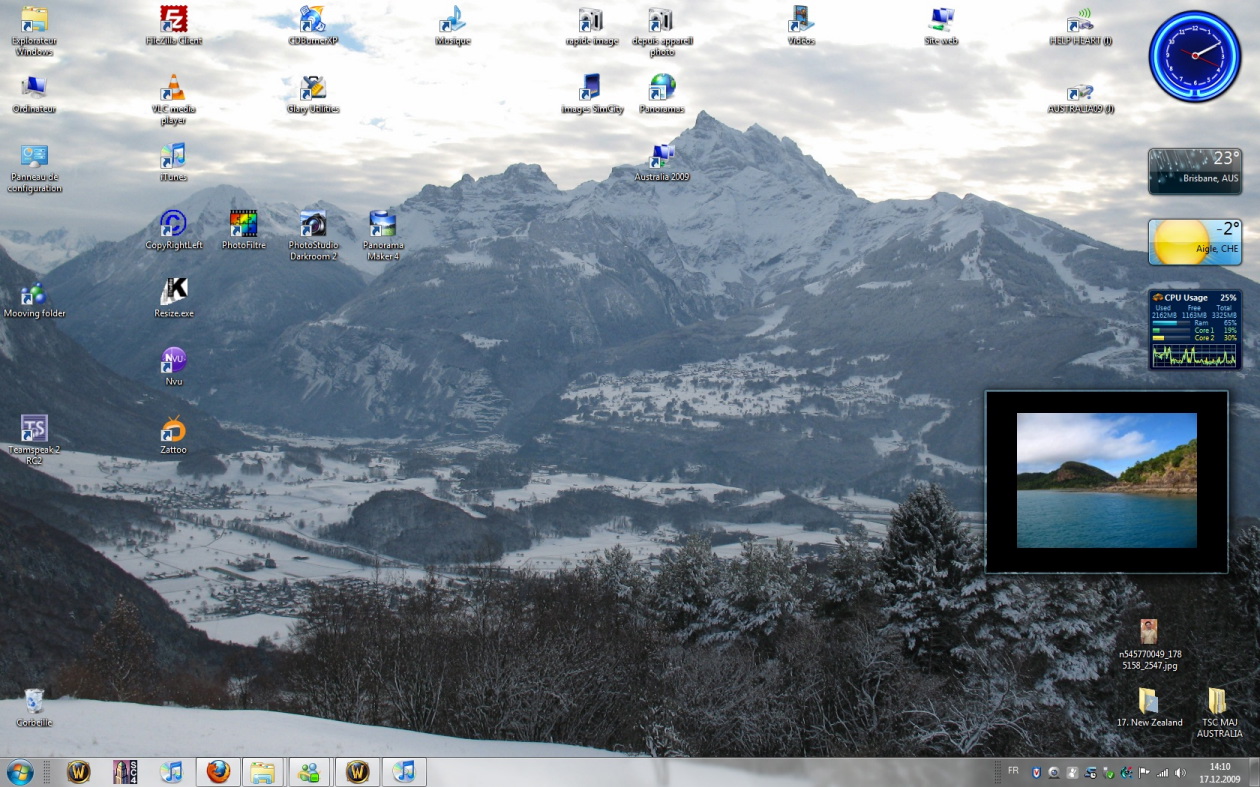Image resolution: width=1260 pixels, height=787 pixels.
Task: Launch the Nvu web editor icon
Action: click(x=174, y=361)
